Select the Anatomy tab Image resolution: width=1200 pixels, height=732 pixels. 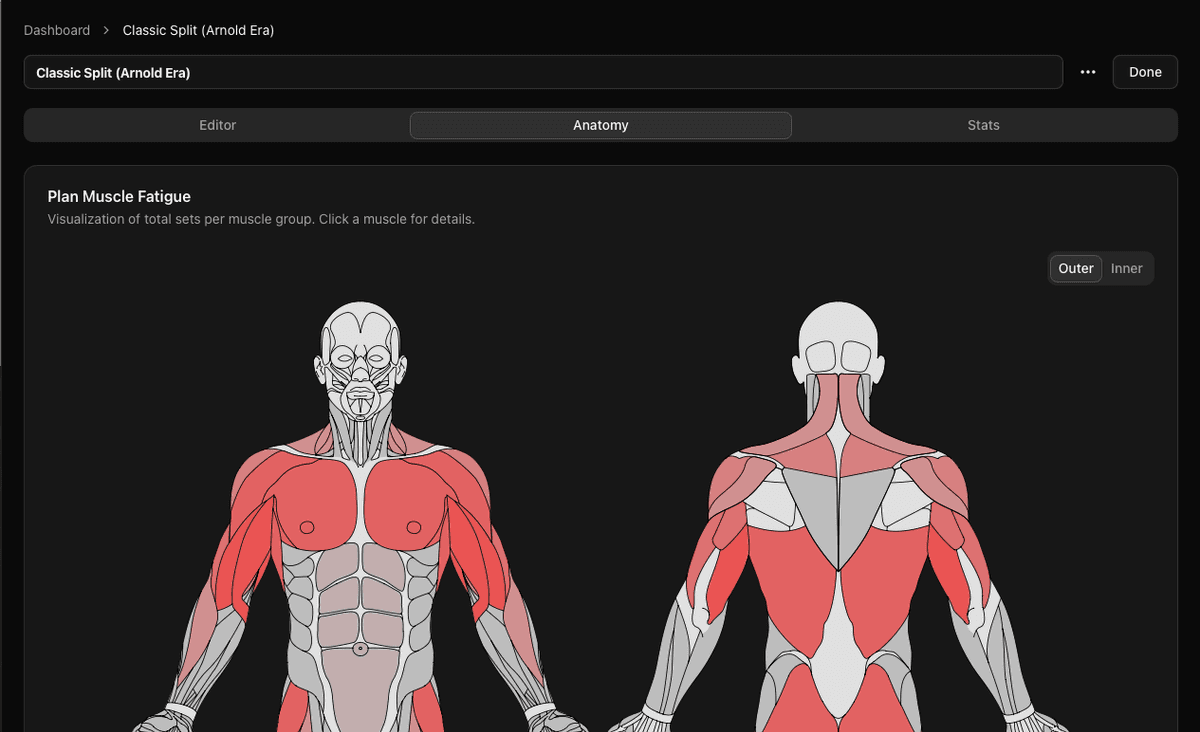600,125
